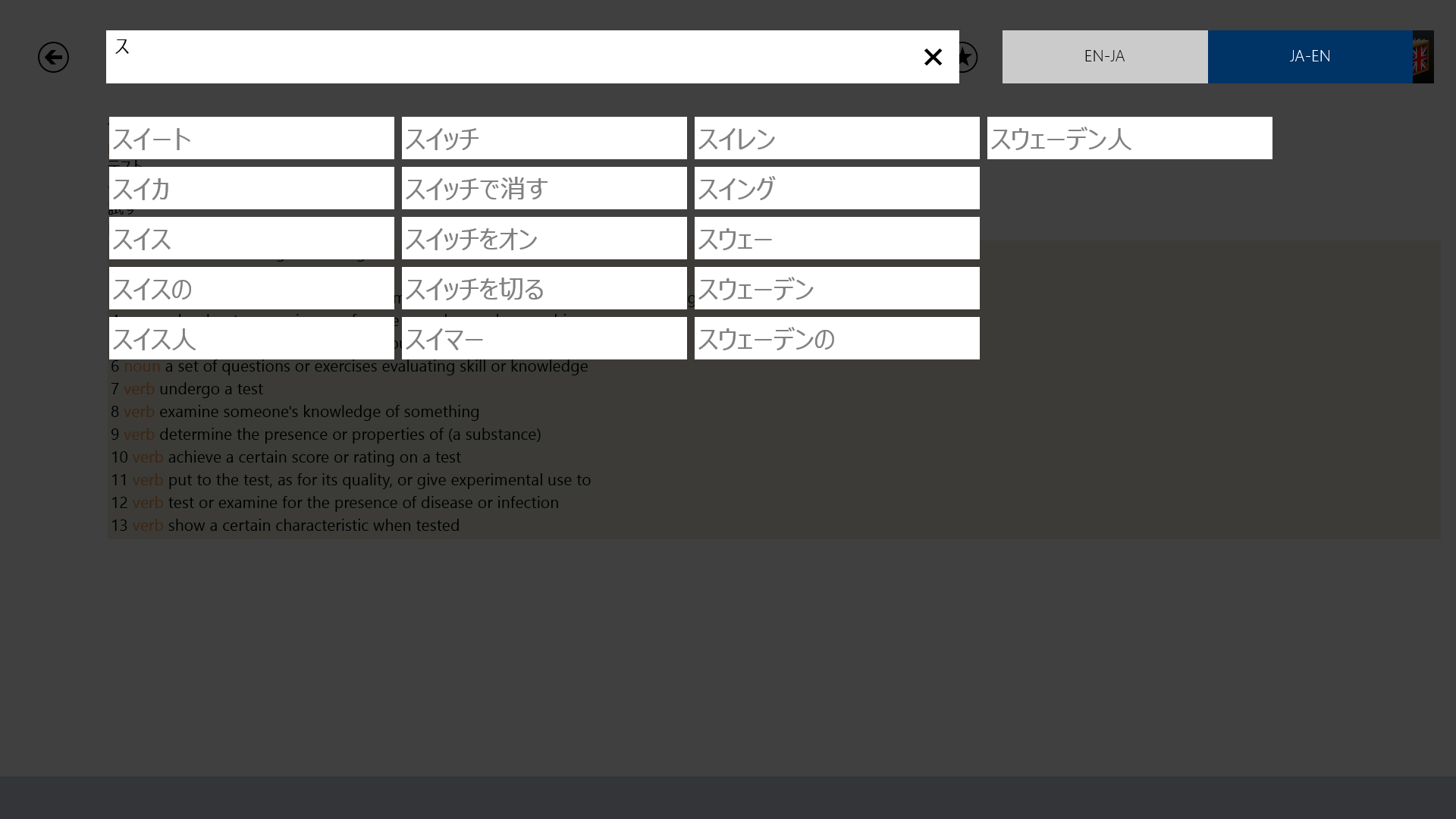Switch to EN-JA dictionary mode
The width and height of the screenshot is (1456, 819).
coord(1104,57)
